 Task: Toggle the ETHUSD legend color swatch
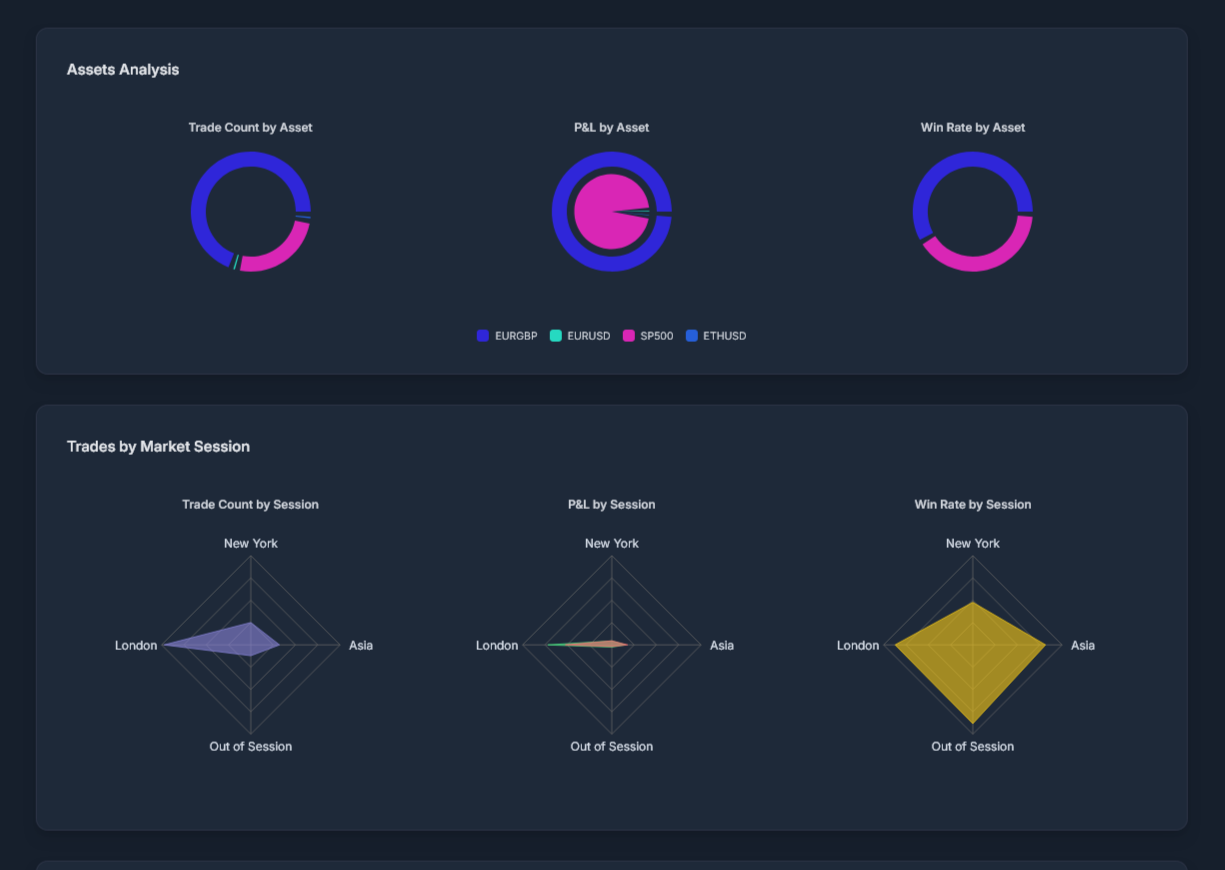pos(692,336)
